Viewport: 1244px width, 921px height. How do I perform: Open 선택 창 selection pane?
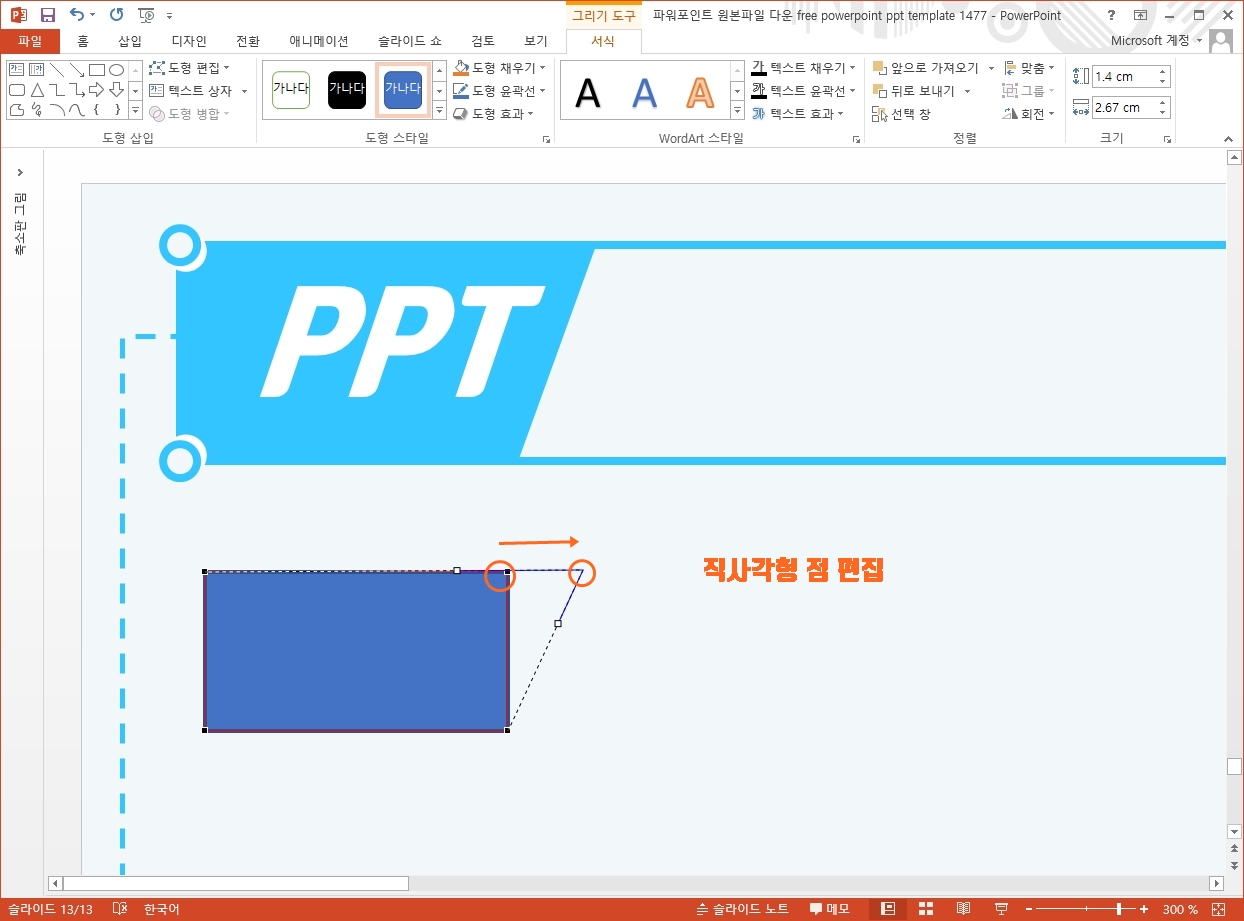coord(901,114)
